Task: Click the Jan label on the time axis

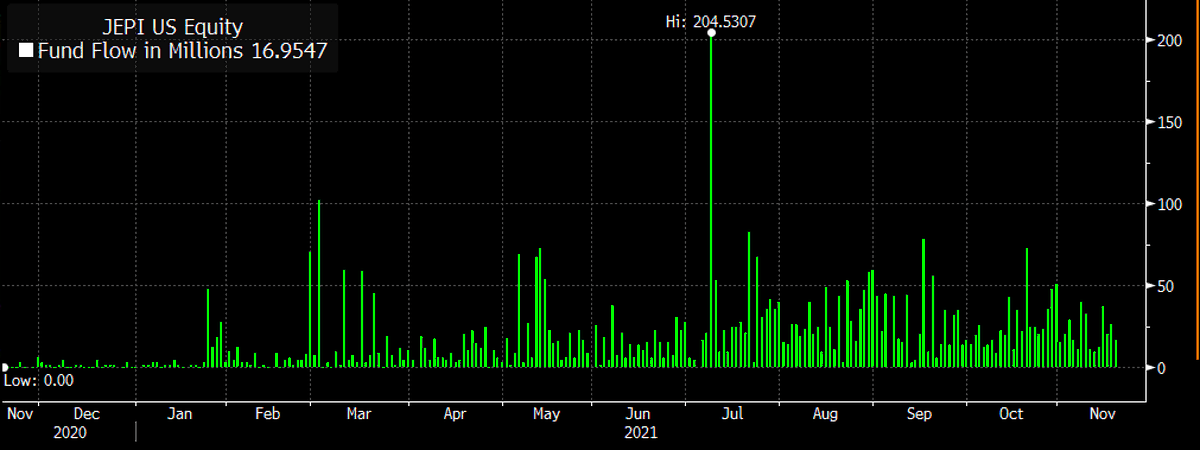Action: (x=182, y=413)
